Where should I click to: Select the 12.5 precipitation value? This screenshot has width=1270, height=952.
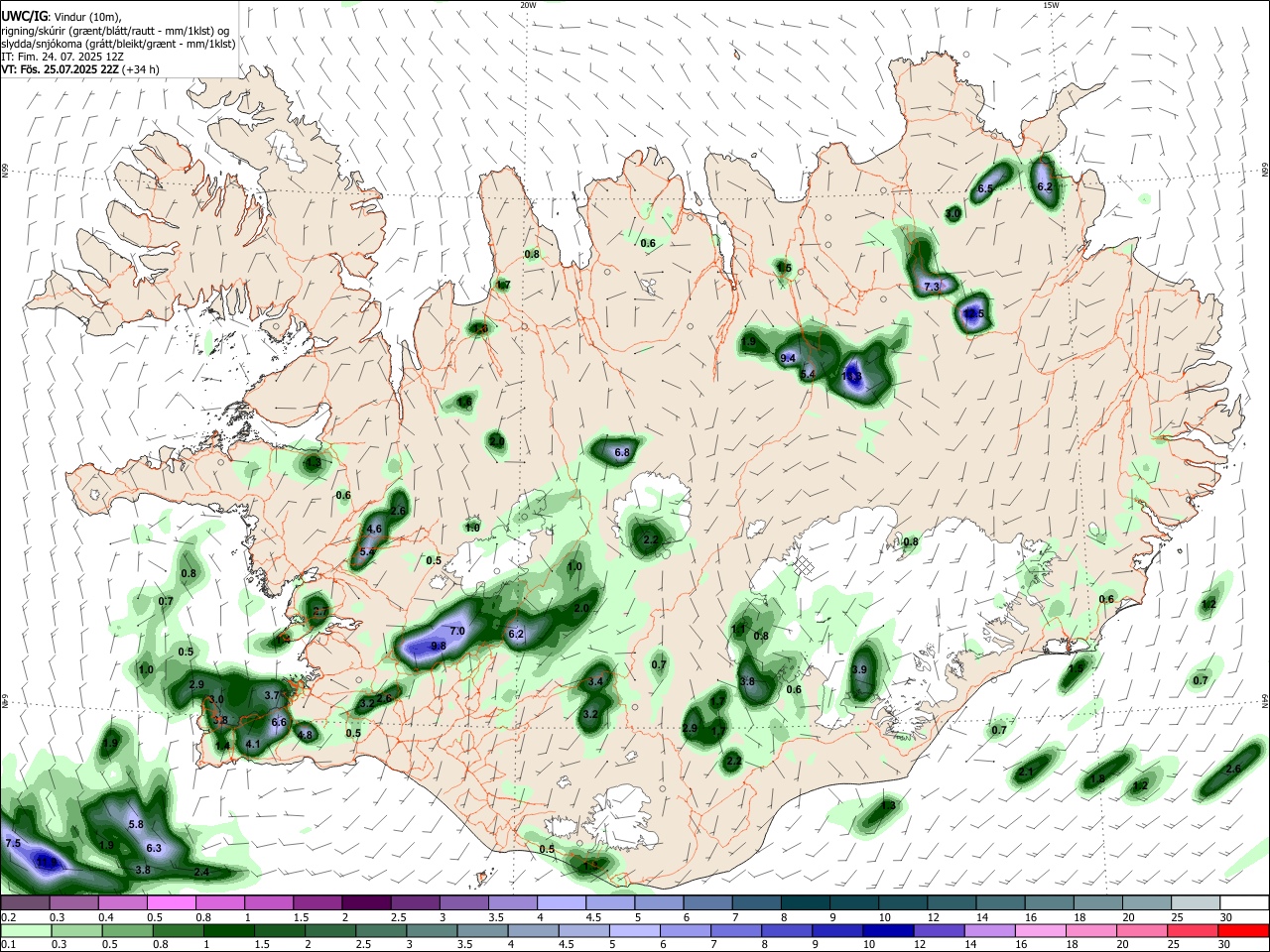(x=973, y=314)
